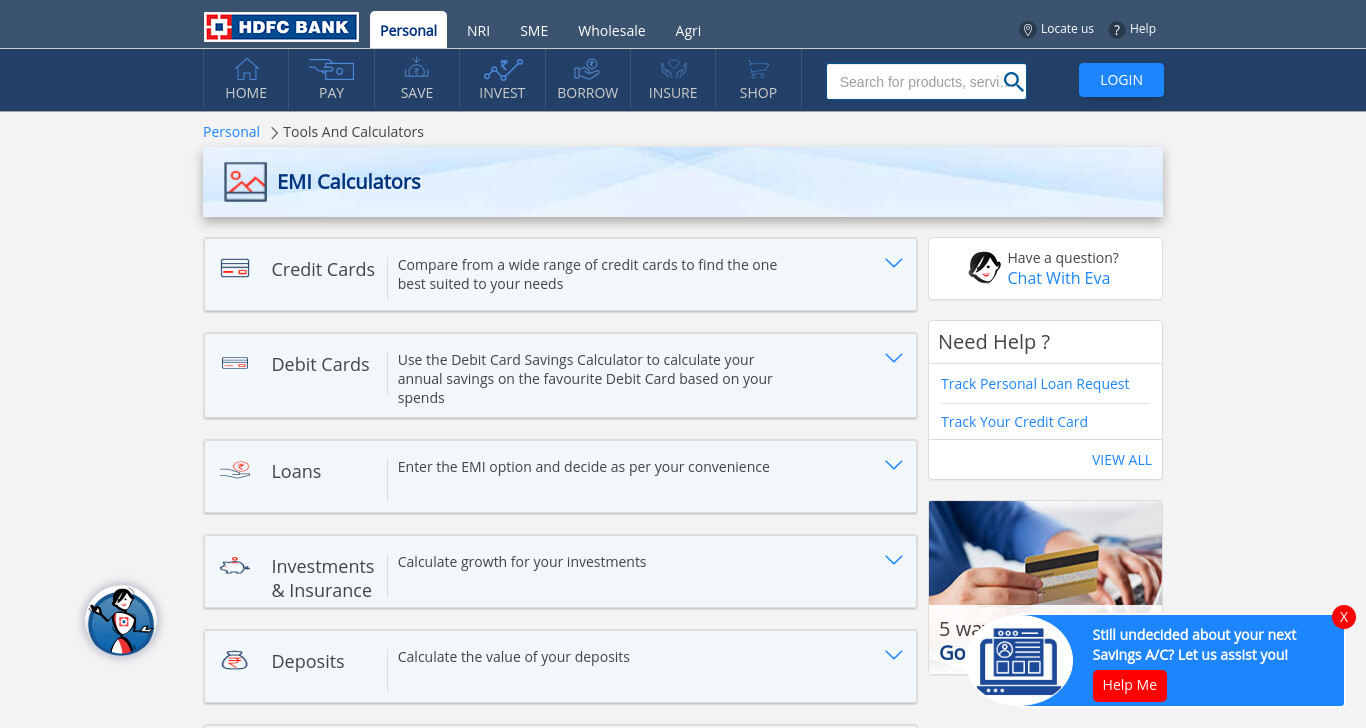Click the INSURE navigation label

click(673, 93)
